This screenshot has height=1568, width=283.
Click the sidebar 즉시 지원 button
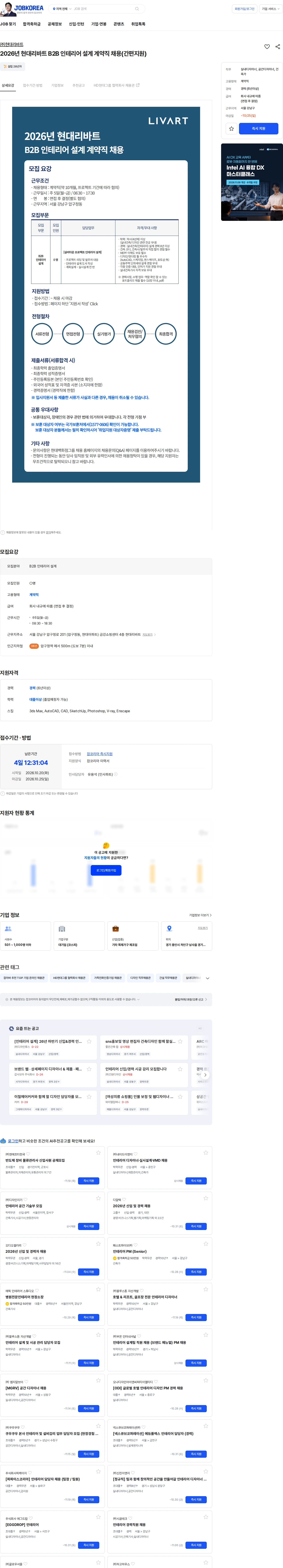[259, 128]
